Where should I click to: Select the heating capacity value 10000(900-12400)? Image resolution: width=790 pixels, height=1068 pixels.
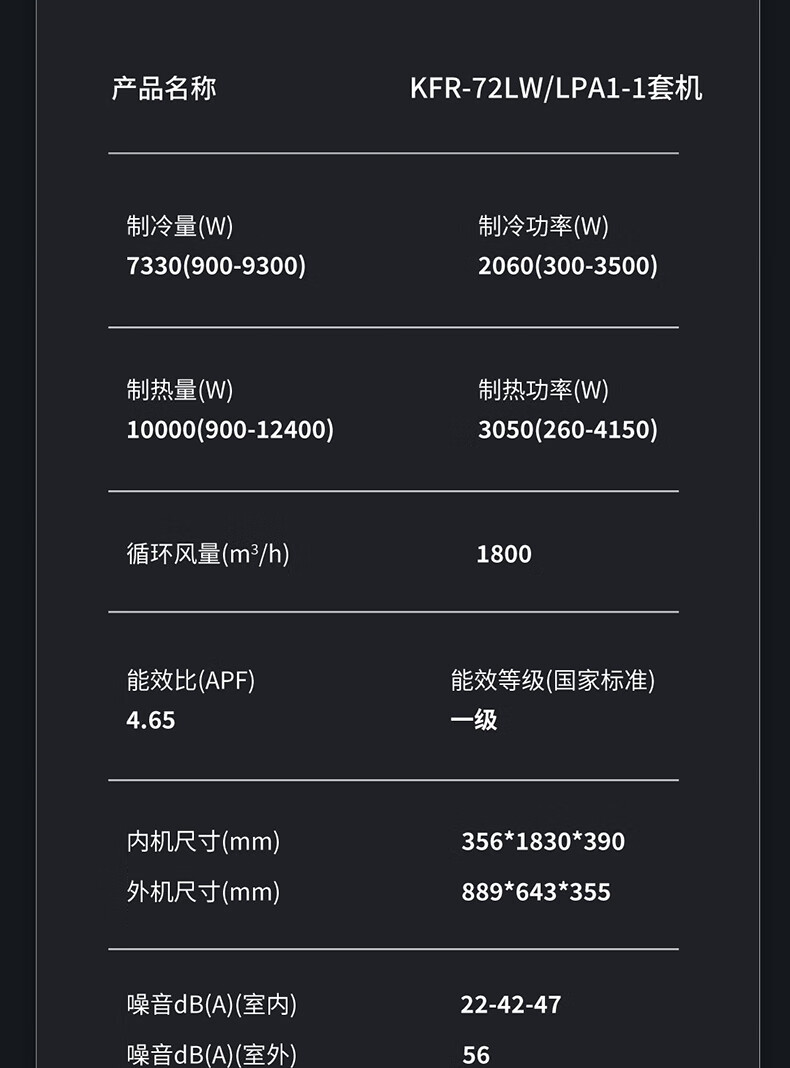[230, 430]
